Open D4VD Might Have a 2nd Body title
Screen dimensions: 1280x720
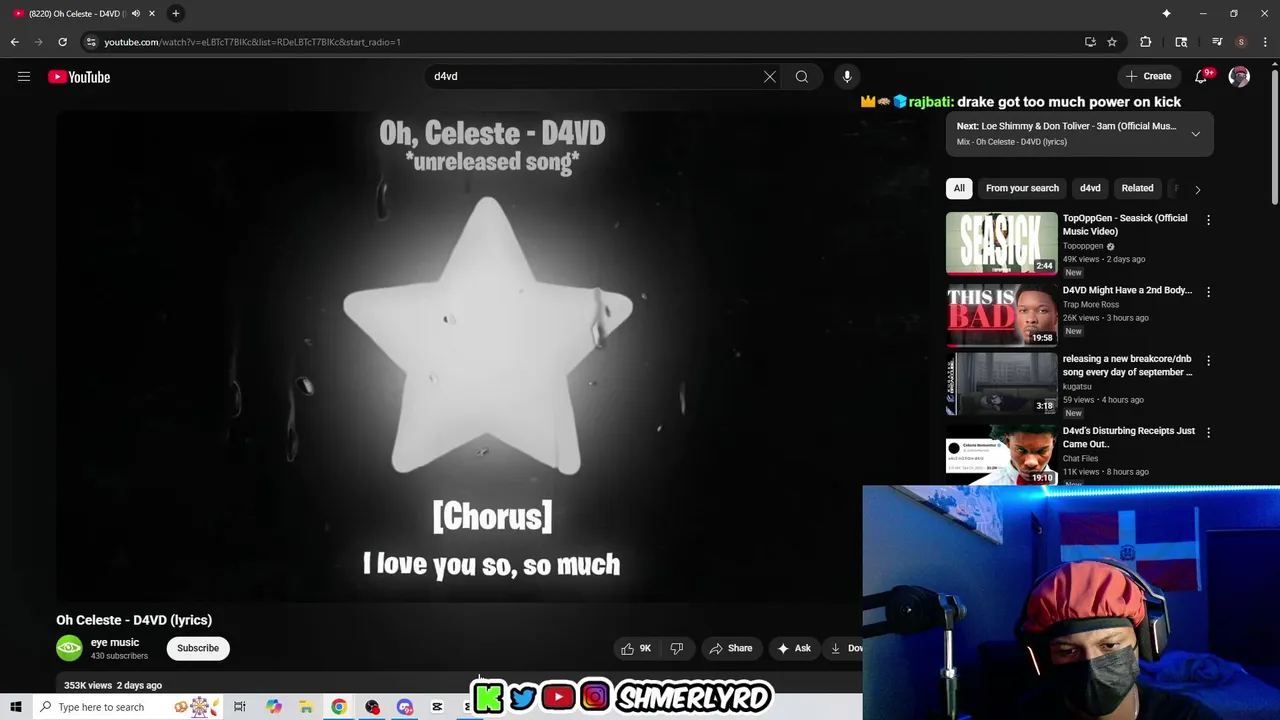(1127, 290)
